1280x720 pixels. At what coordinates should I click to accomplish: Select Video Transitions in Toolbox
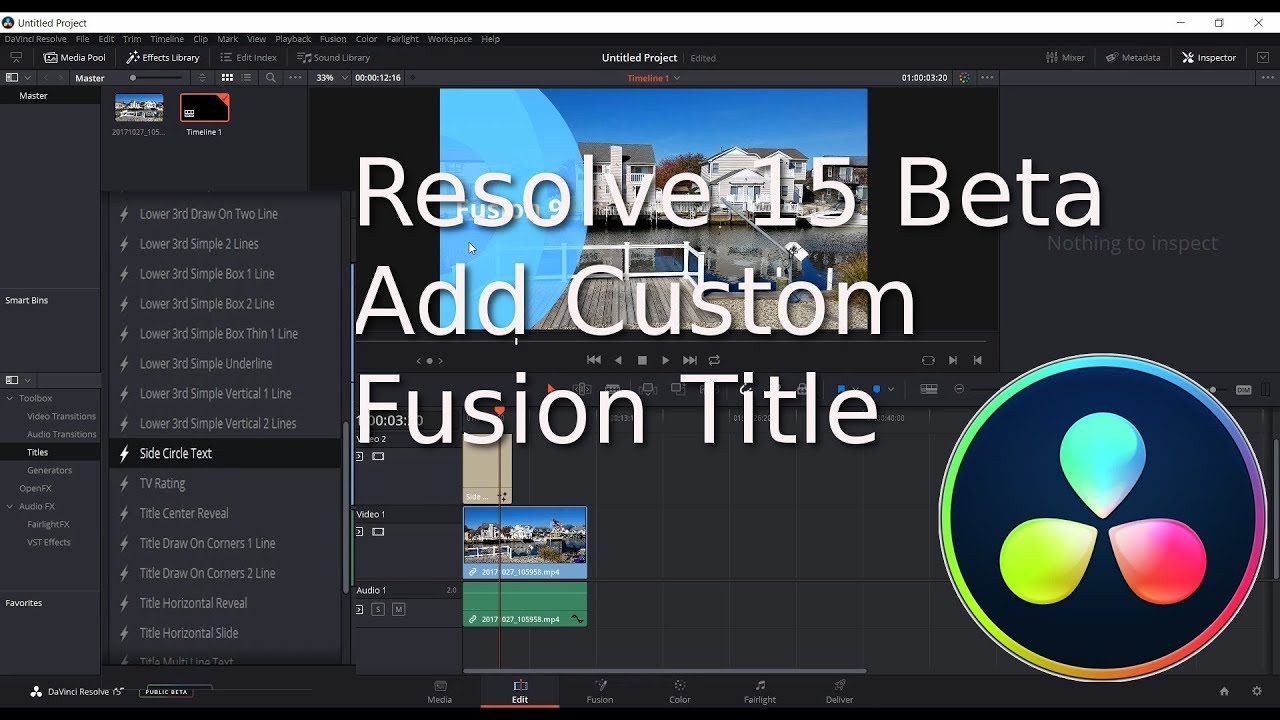62,416
